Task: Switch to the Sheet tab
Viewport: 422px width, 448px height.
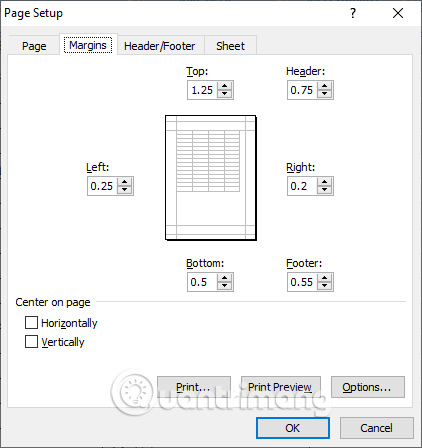Action: click(230, 46)
